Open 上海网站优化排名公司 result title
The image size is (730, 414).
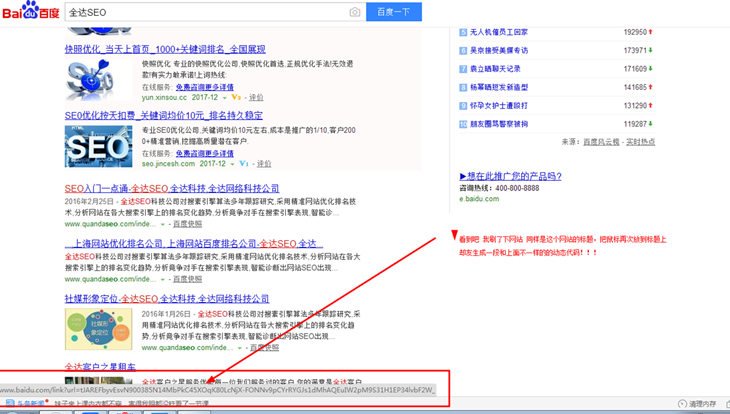pos(194,244)
